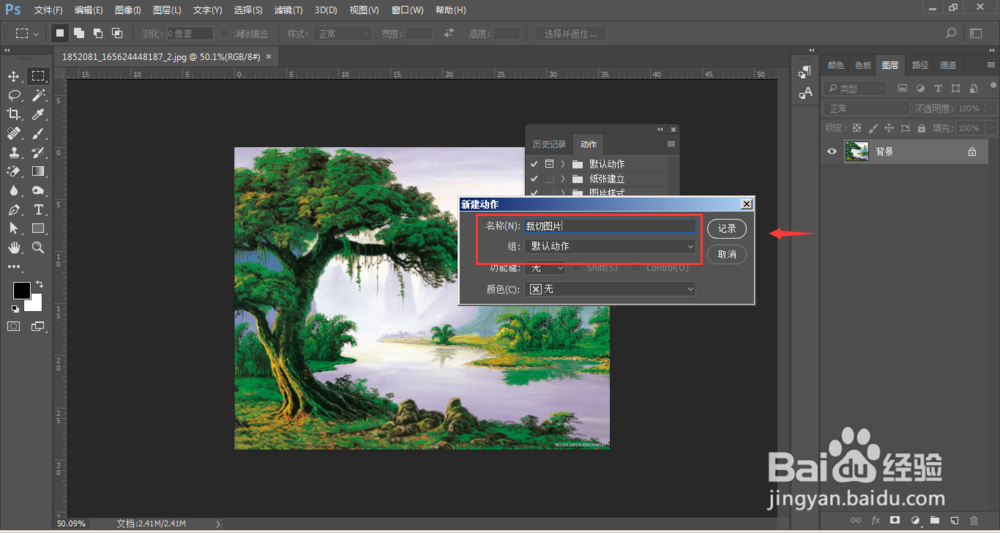Select the Brush tool
The height and width of the screenshot is (533, 1000).
click(38, 133)
